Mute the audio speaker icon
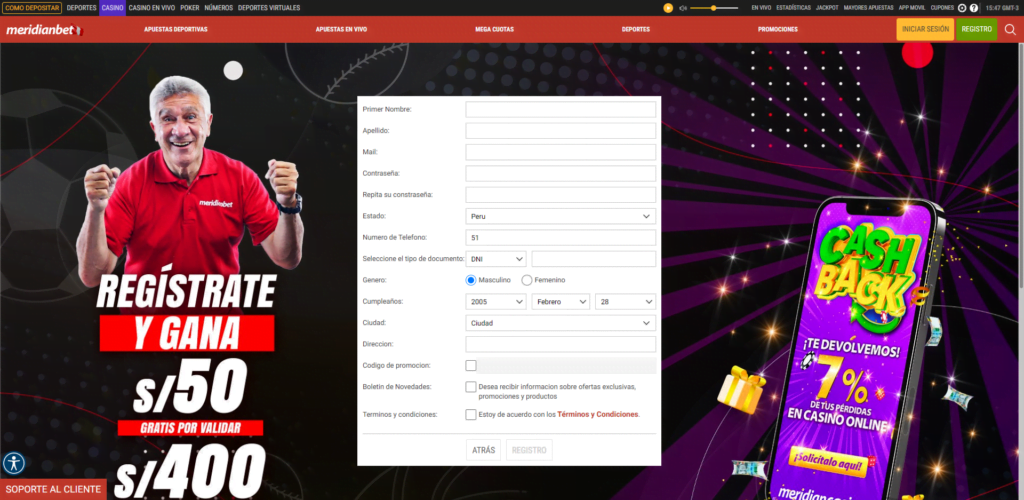The height and width of the screenshot is (500, 1024). point(683,8)
